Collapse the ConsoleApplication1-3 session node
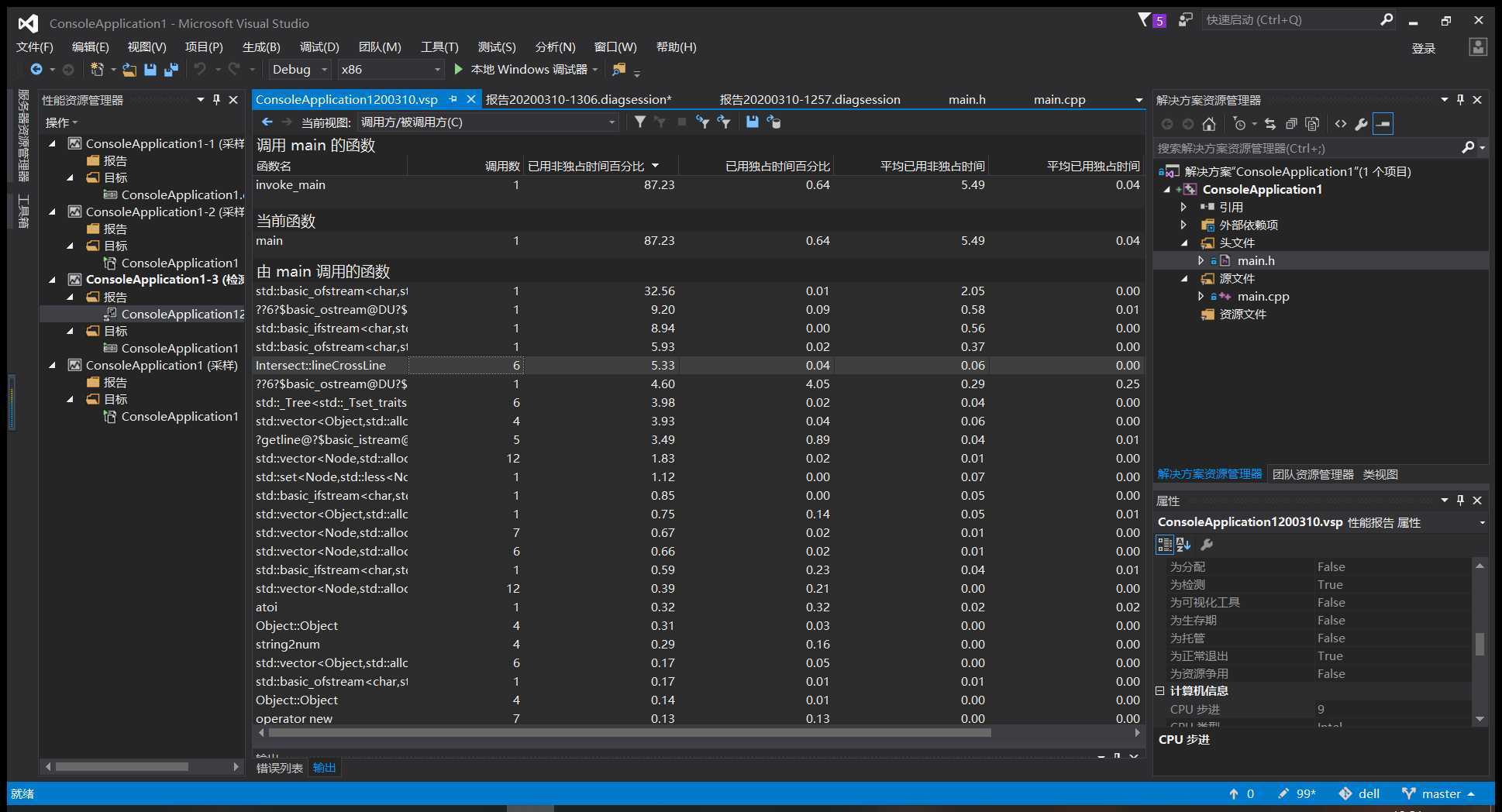This screenshot has width=1502, height=812. tap(53, 280)
